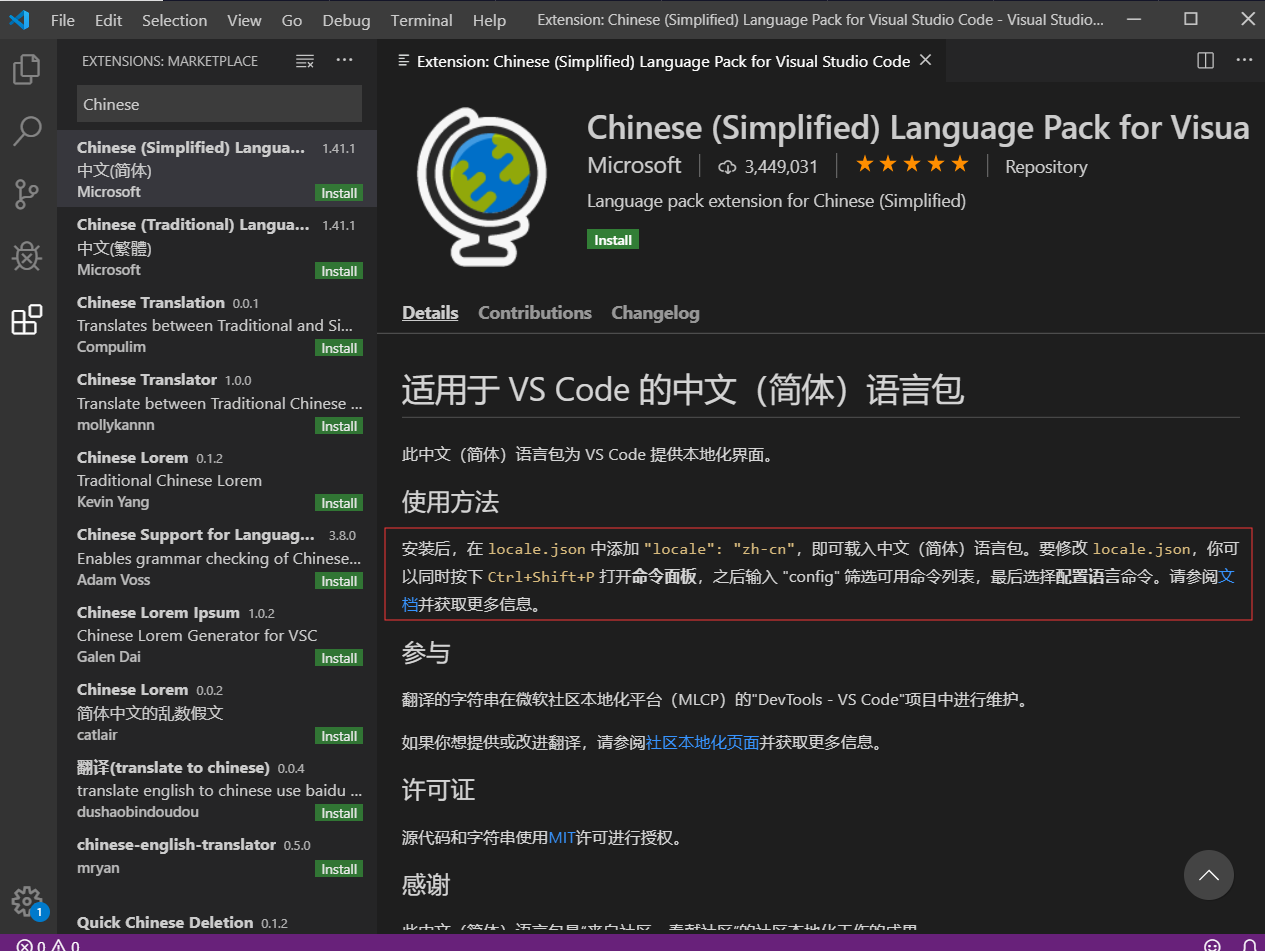Open the editor more actions ellipsis menu
Viewport: 1265px width, 951px height.
point(1244,60)
